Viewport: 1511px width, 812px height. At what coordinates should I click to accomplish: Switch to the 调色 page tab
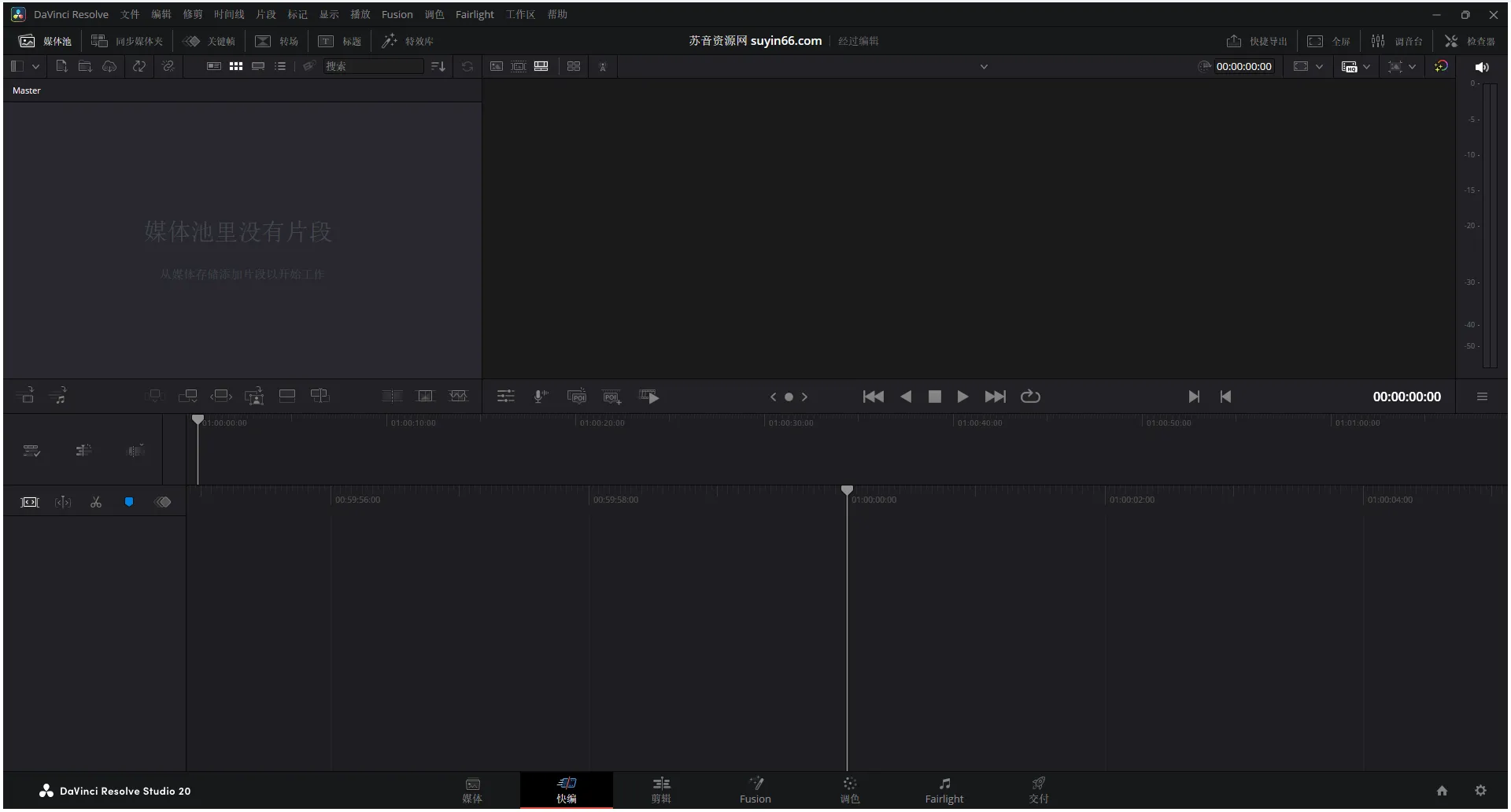850,790
